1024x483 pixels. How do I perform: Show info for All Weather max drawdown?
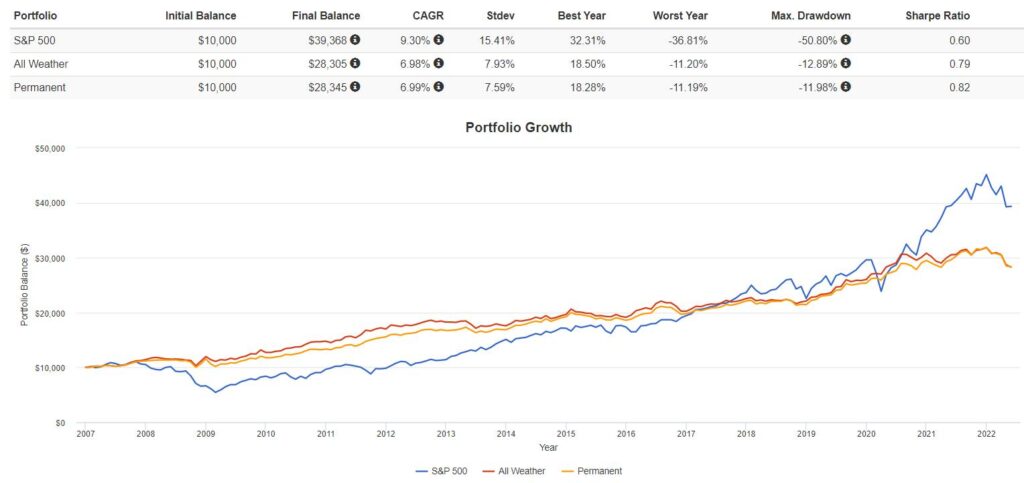click(x=845, y=63)
